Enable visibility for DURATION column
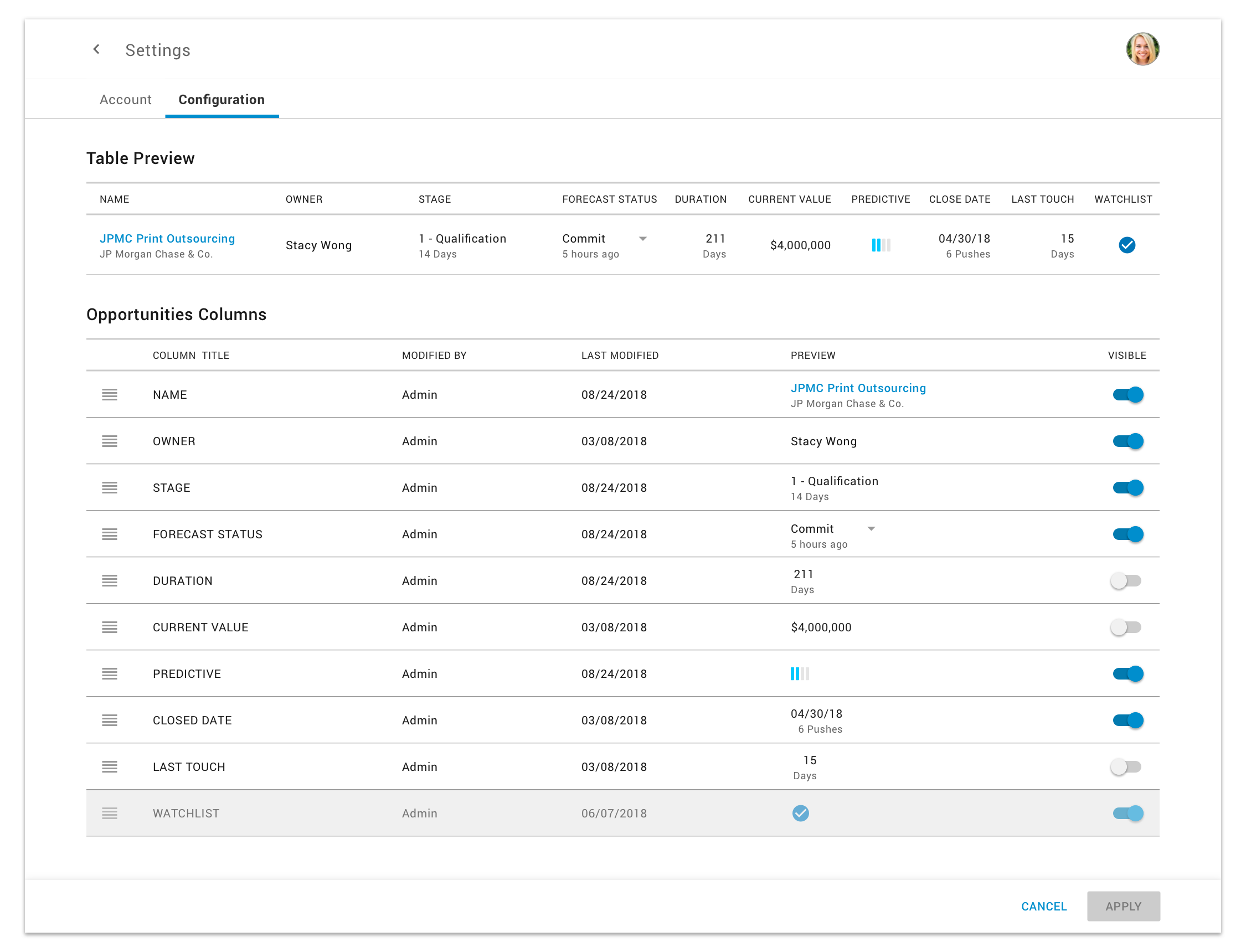The width and height of the screenshot is (1246, 952). (x=1125, y=580)
